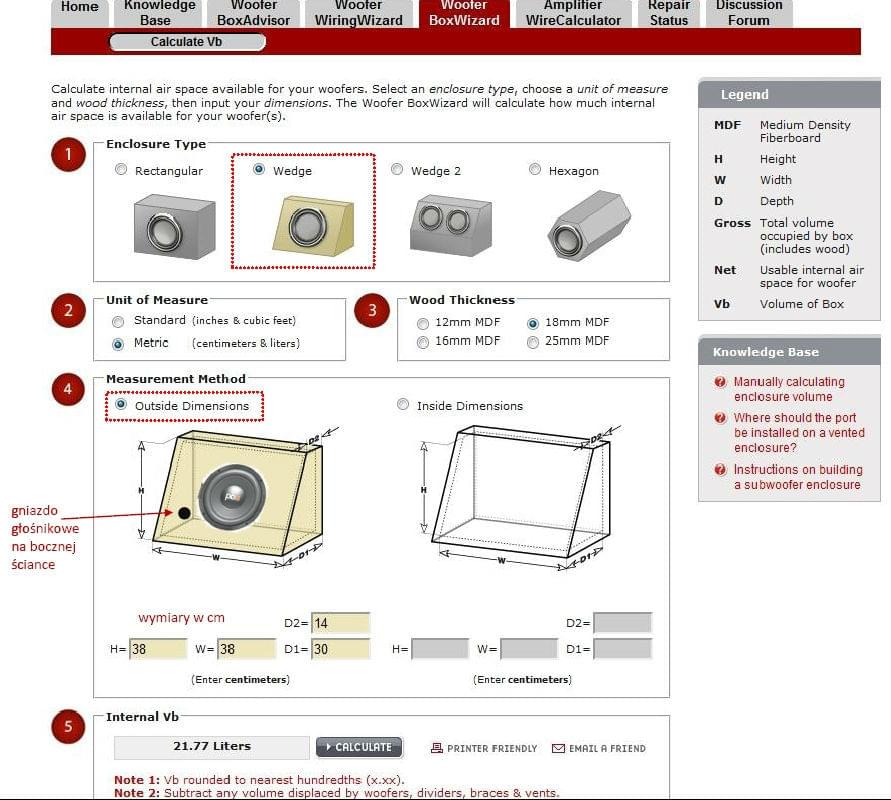Click the outside H height input field
The width and height of the screenshot is (891, 800).
(x=158, y=649)
